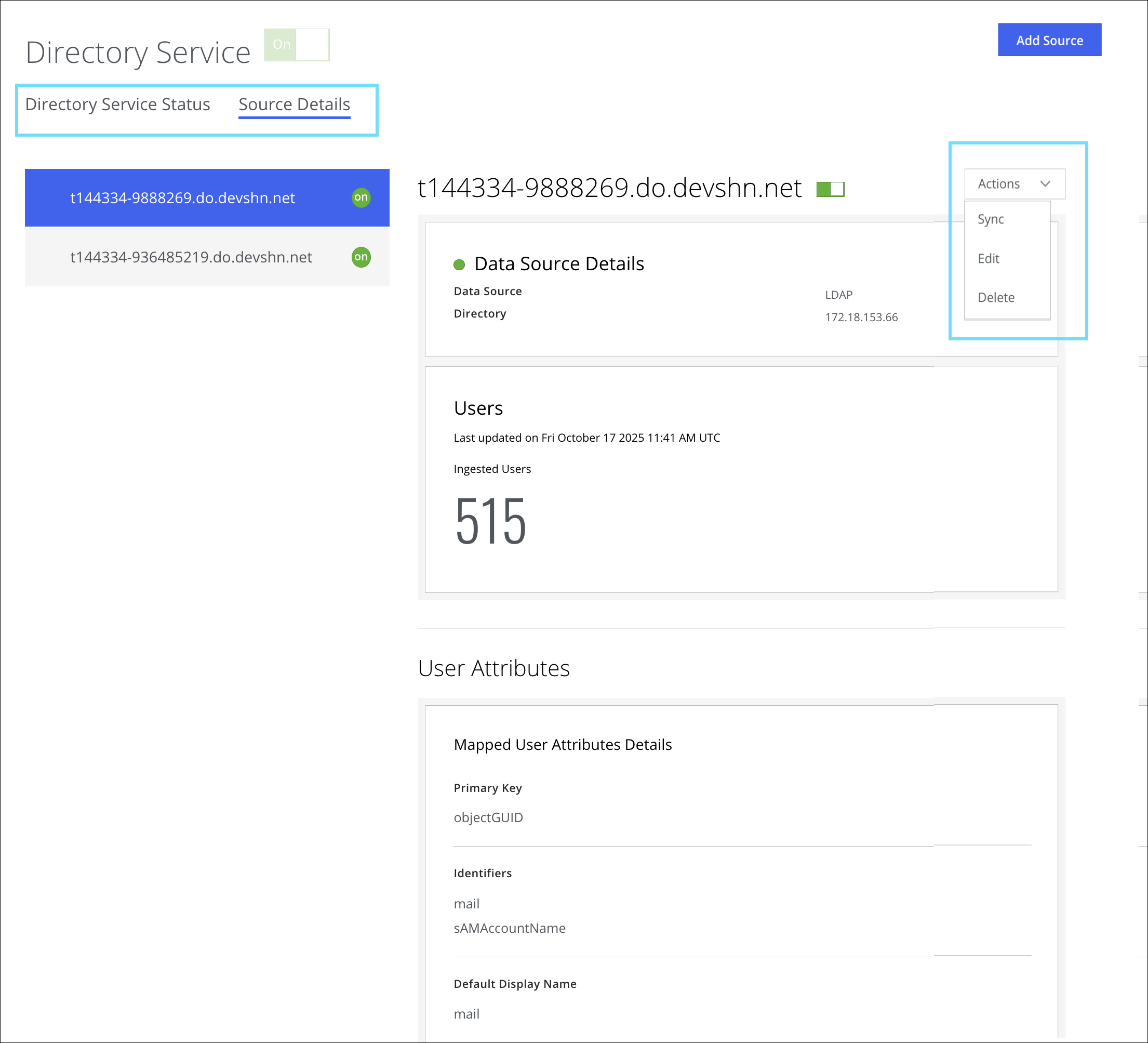Click the Add Source button
The height and width of the screenshot is (1043, 1148).
pos(1049,41)
